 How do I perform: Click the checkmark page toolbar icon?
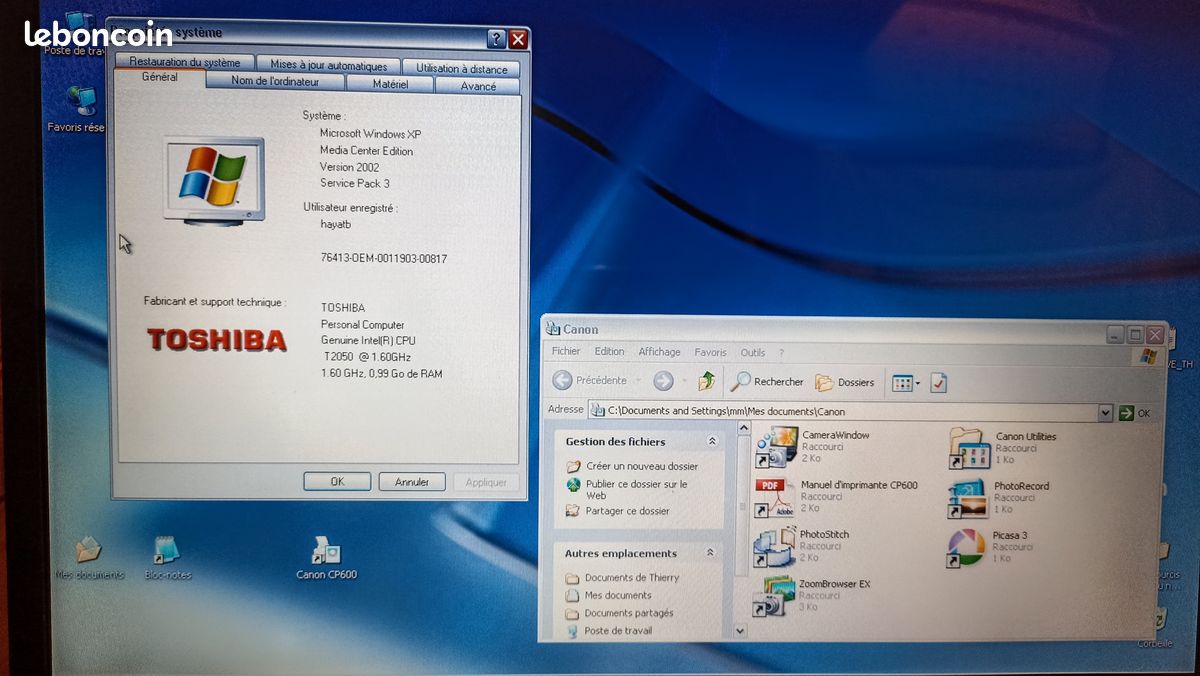[938, 383]
